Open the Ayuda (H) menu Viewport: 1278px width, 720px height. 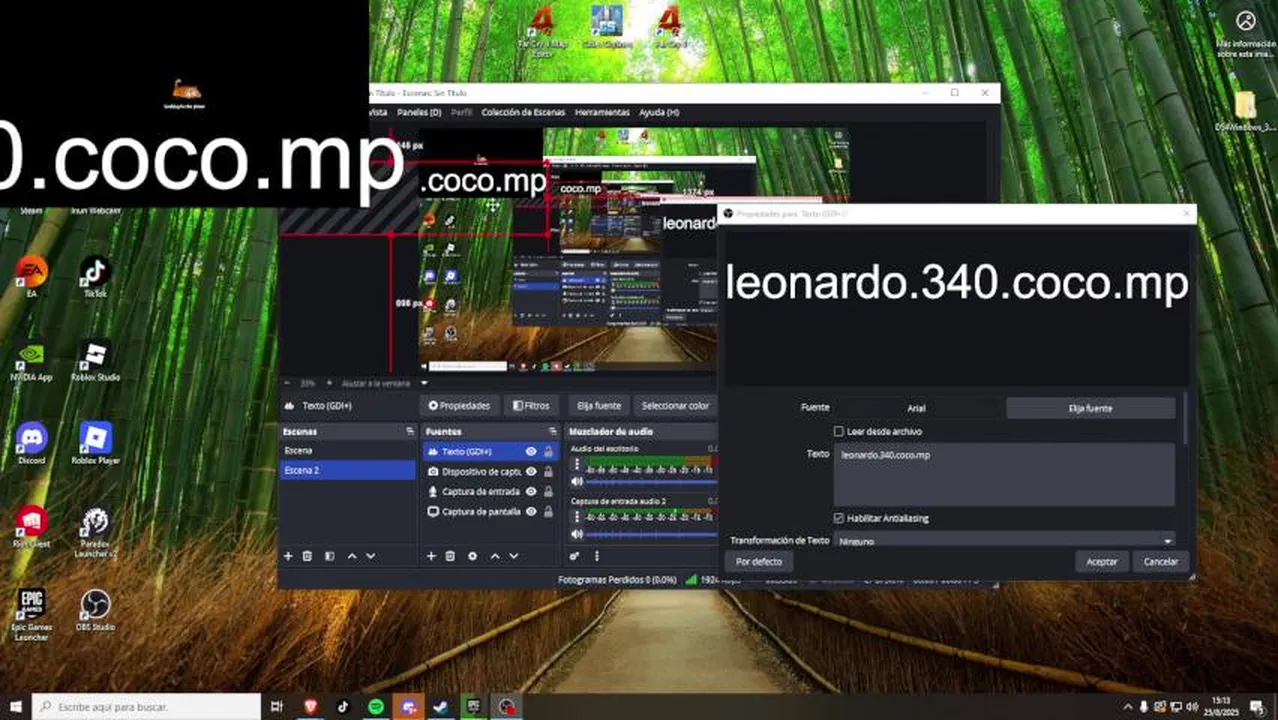coord(659,112)
